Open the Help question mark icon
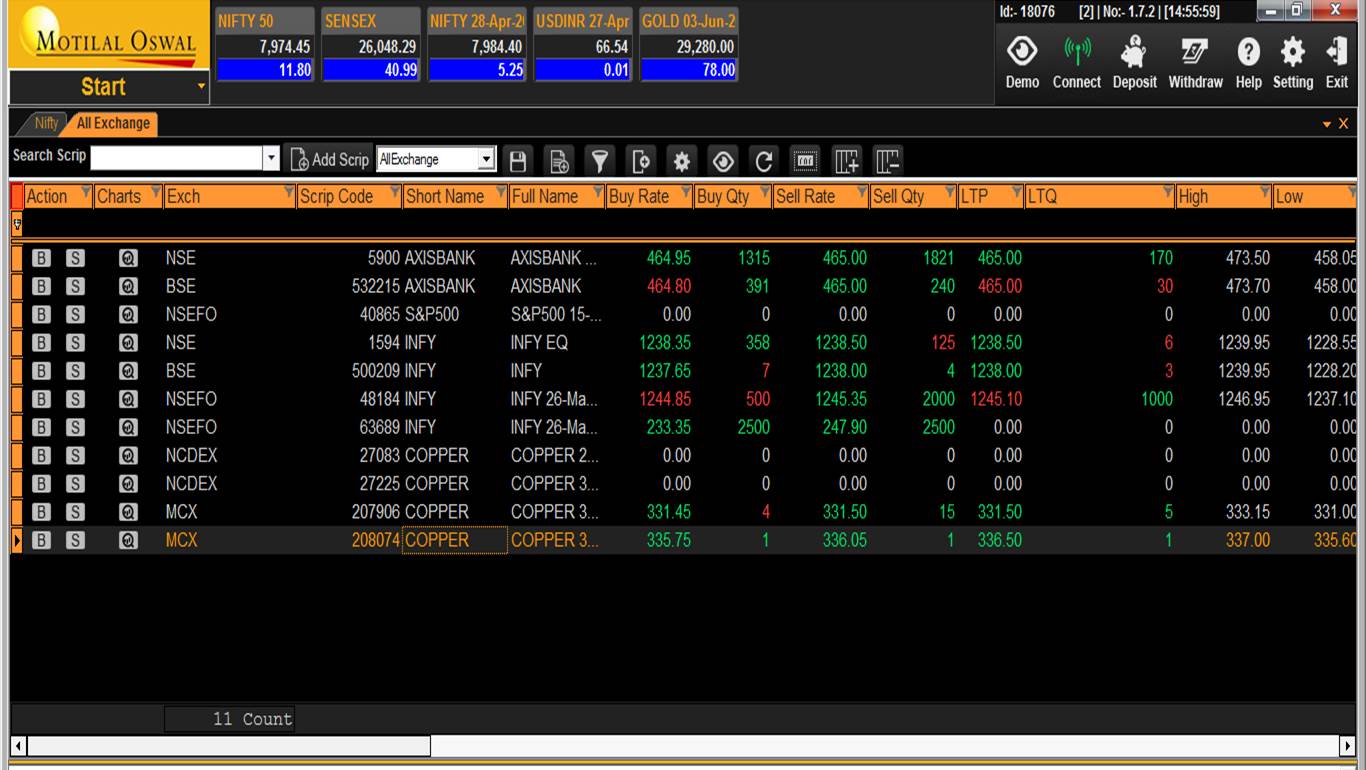Viewport: 1366px width, 770px height. (x=1248, y=61)
